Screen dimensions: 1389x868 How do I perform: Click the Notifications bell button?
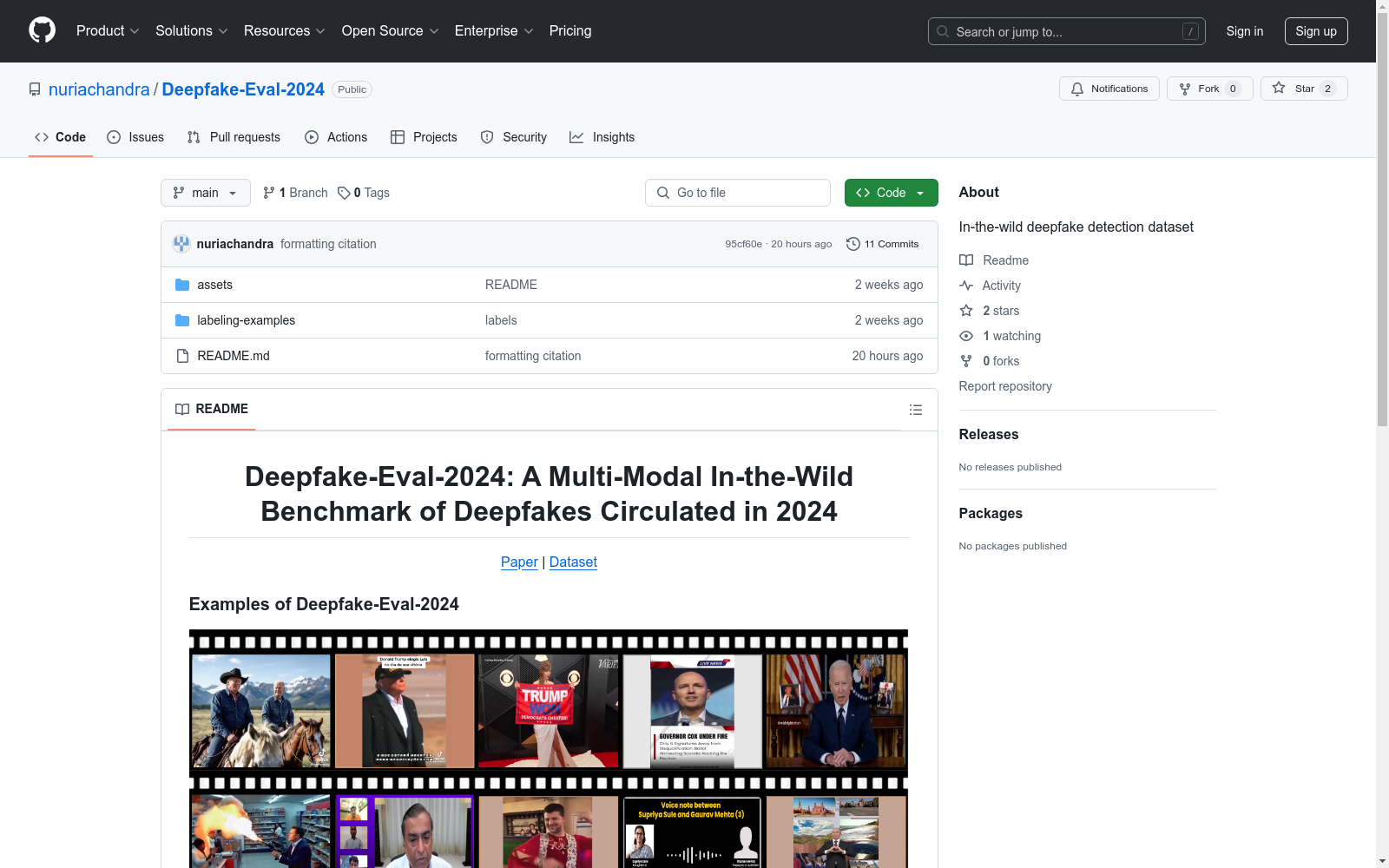[1109, 89]
